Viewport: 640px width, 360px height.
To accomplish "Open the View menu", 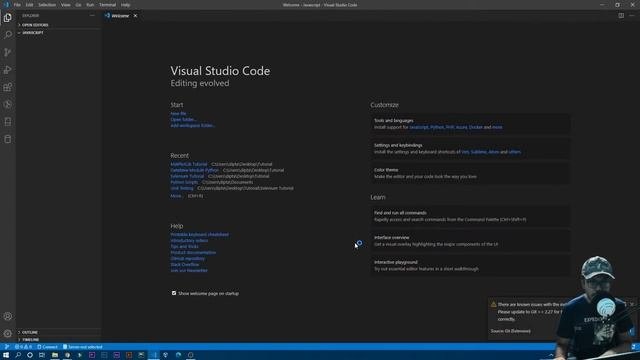I will (x=66, y=5).
